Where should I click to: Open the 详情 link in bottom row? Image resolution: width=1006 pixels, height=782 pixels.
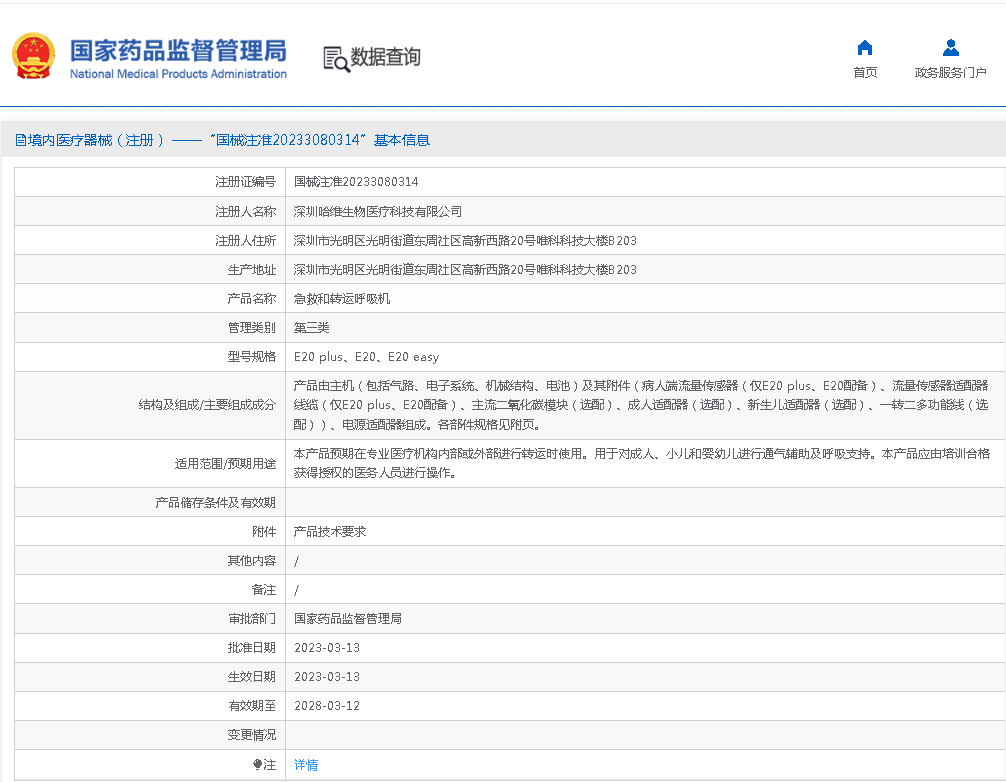pos(306,765)
